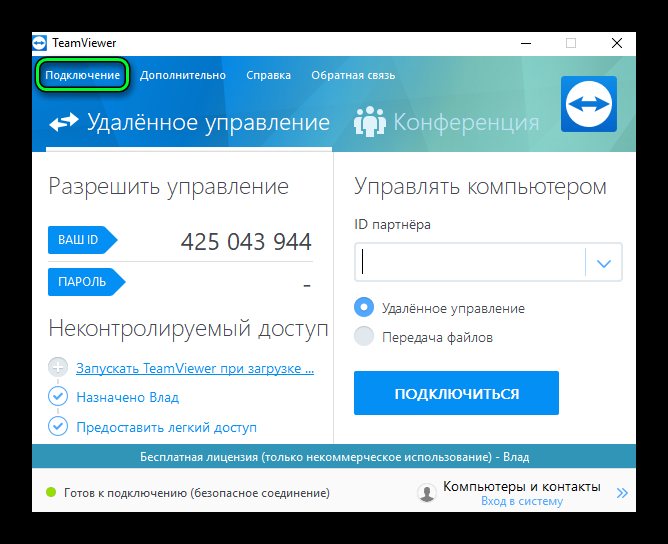The image size is (668, 544).
Task: Open the Подключение menu
Action: click(83, 75)
